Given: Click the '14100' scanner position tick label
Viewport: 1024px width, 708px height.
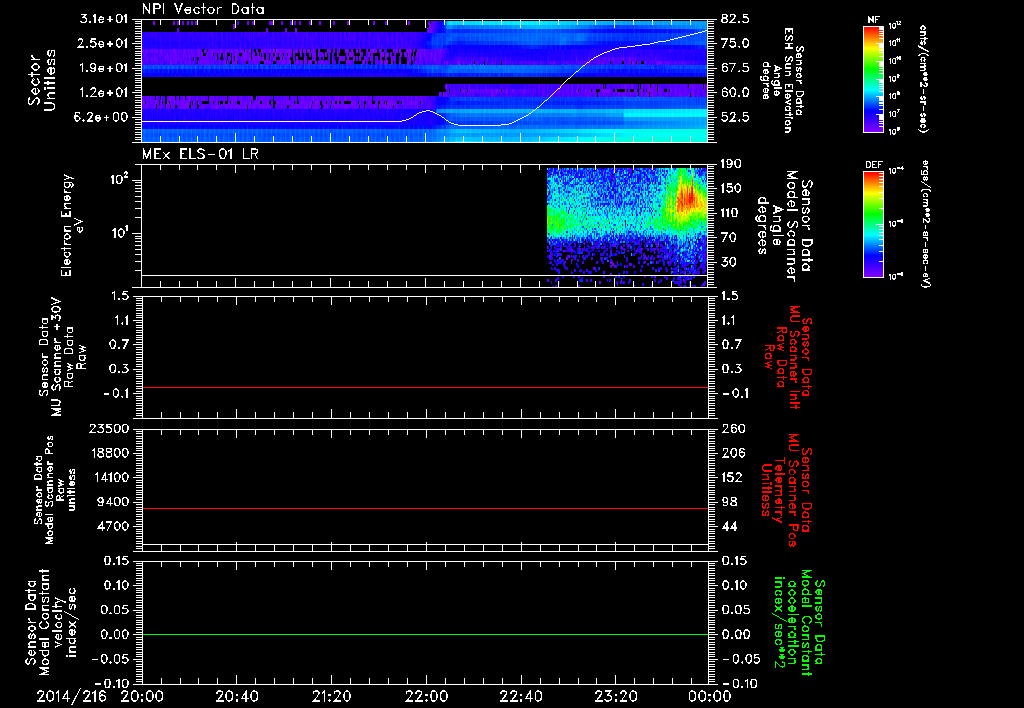Looking at the screenshot, I should (109, 477).
